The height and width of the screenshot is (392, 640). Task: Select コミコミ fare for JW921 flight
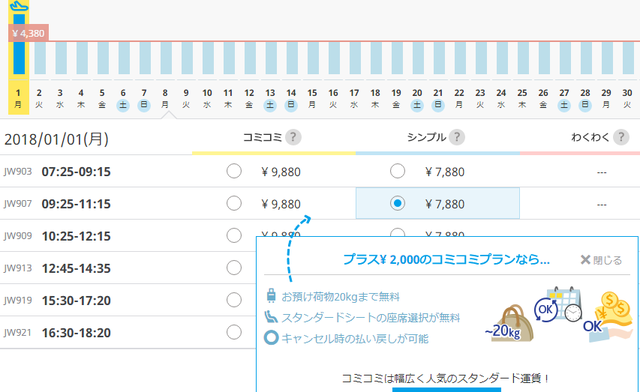point(234,332)
